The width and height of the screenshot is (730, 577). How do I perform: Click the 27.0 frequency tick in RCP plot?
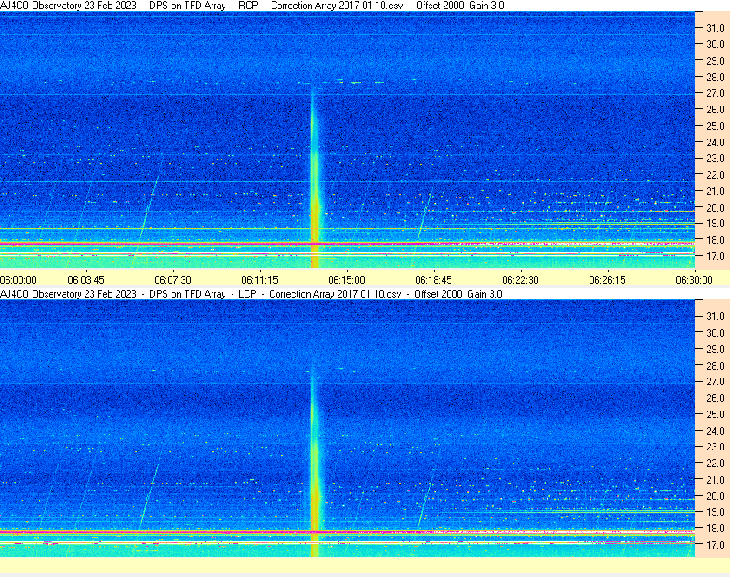pos(715,93)
